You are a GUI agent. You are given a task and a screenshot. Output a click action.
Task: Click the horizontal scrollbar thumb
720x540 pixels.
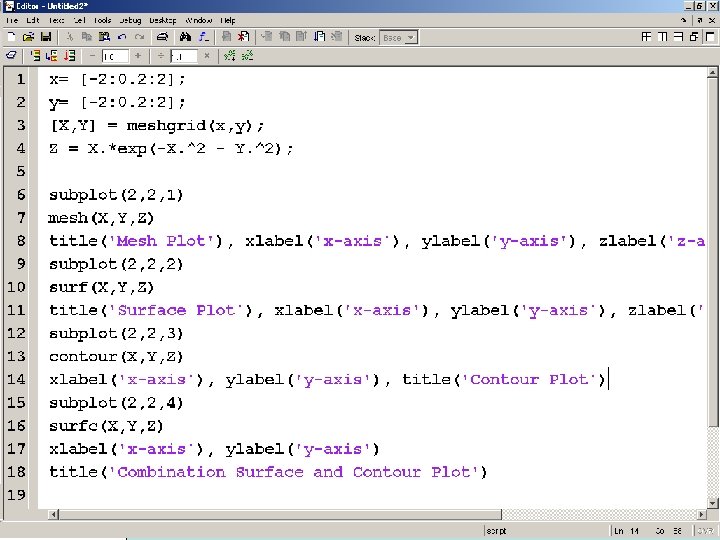point(280,514)
